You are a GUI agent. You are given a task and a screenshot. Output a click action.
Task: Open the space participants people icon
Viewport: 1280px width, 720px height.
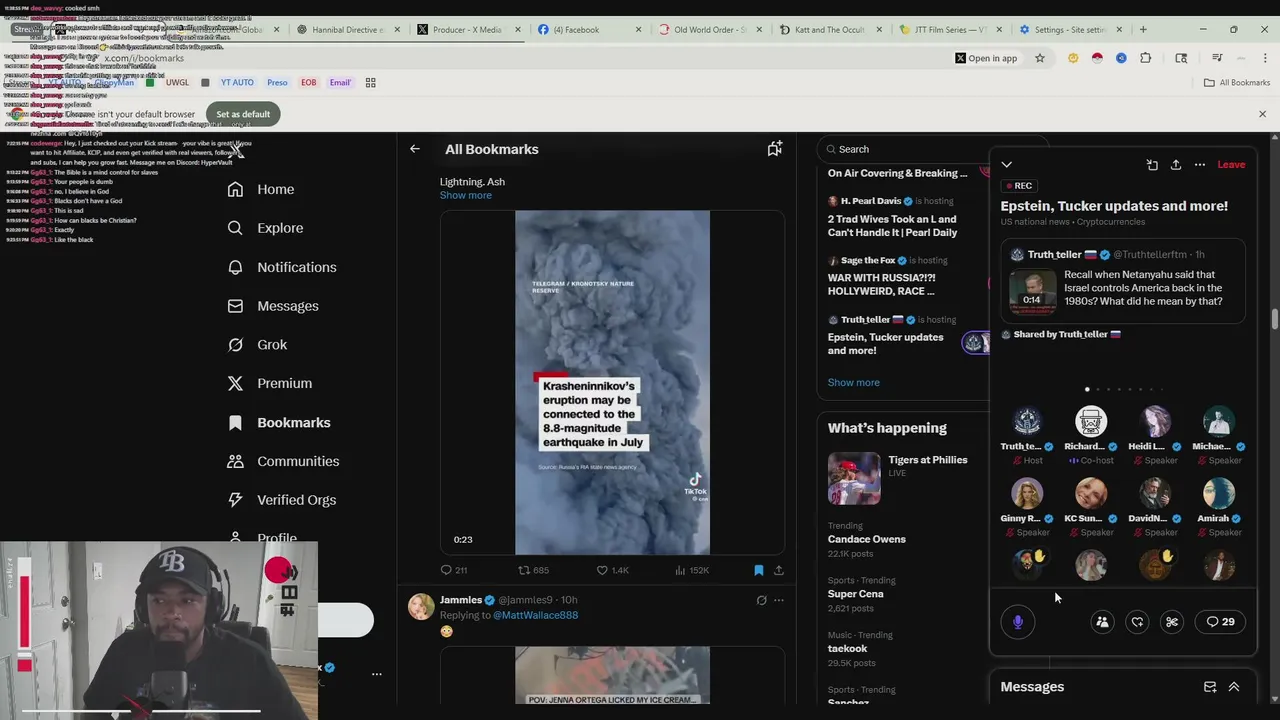(1102, 622)
